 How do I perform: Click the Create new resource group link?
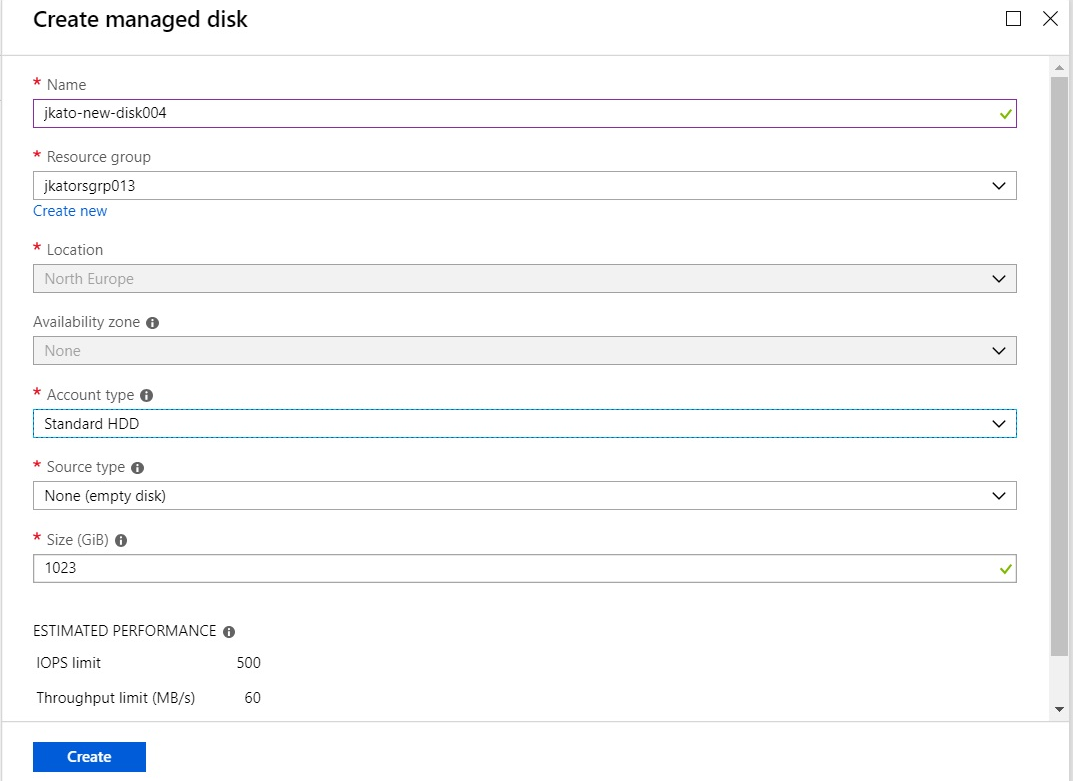point(70,210)
